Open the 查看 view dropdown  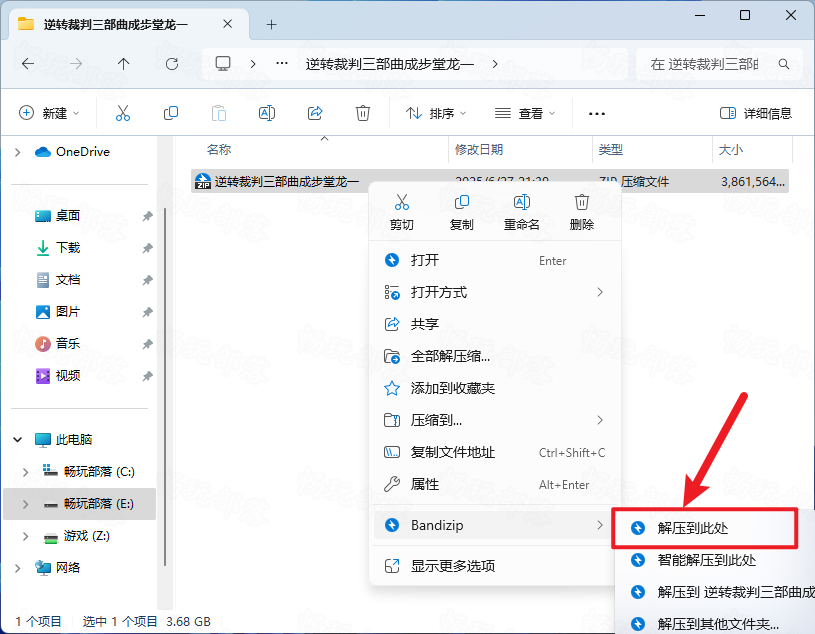[525, 113]
